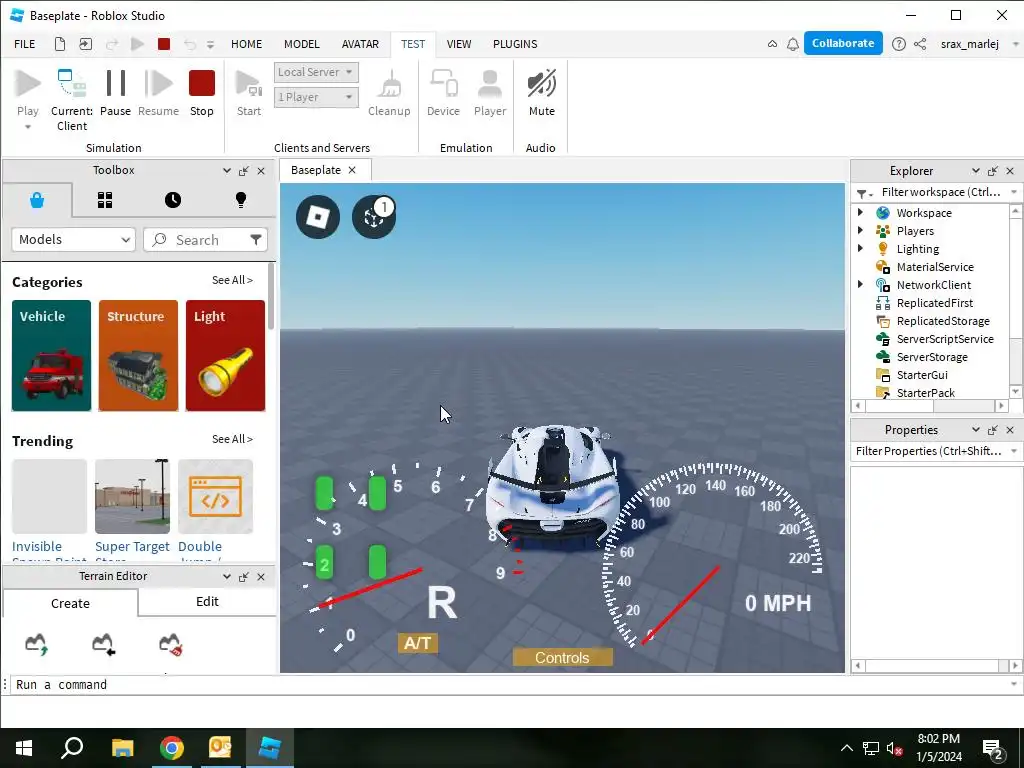Image resolution: width=1024 pixels, height=768 pixels.
Task: Click the red stop square in quick access bar
Action: (164, 44)
